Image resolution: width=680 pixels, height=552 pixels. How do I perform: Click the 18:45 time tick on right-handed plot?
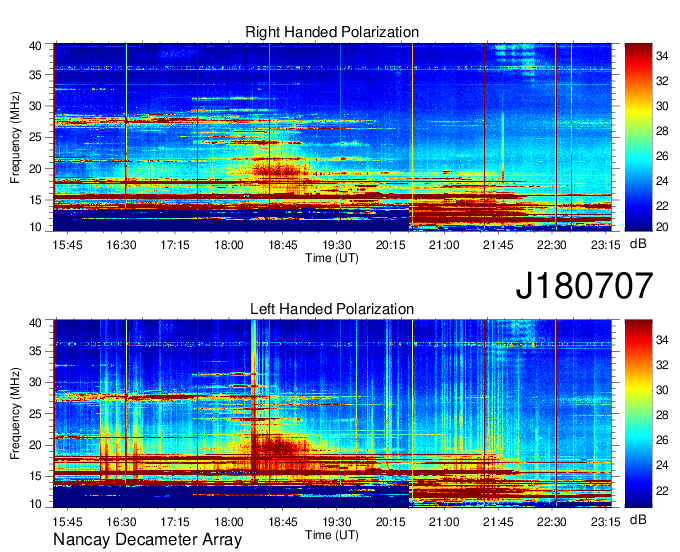pyautogui.click(x=283, y=245)
